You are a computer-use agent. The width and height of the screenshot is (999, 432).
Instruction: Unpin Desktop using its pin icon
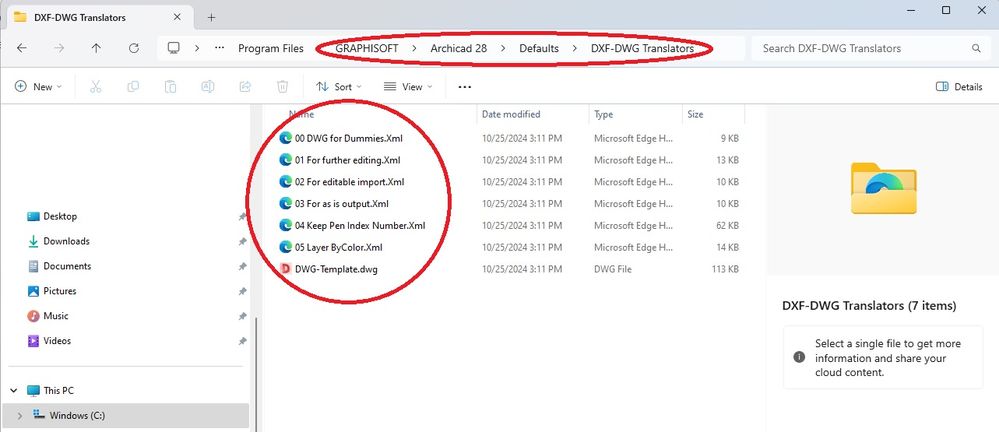point(242,217)
